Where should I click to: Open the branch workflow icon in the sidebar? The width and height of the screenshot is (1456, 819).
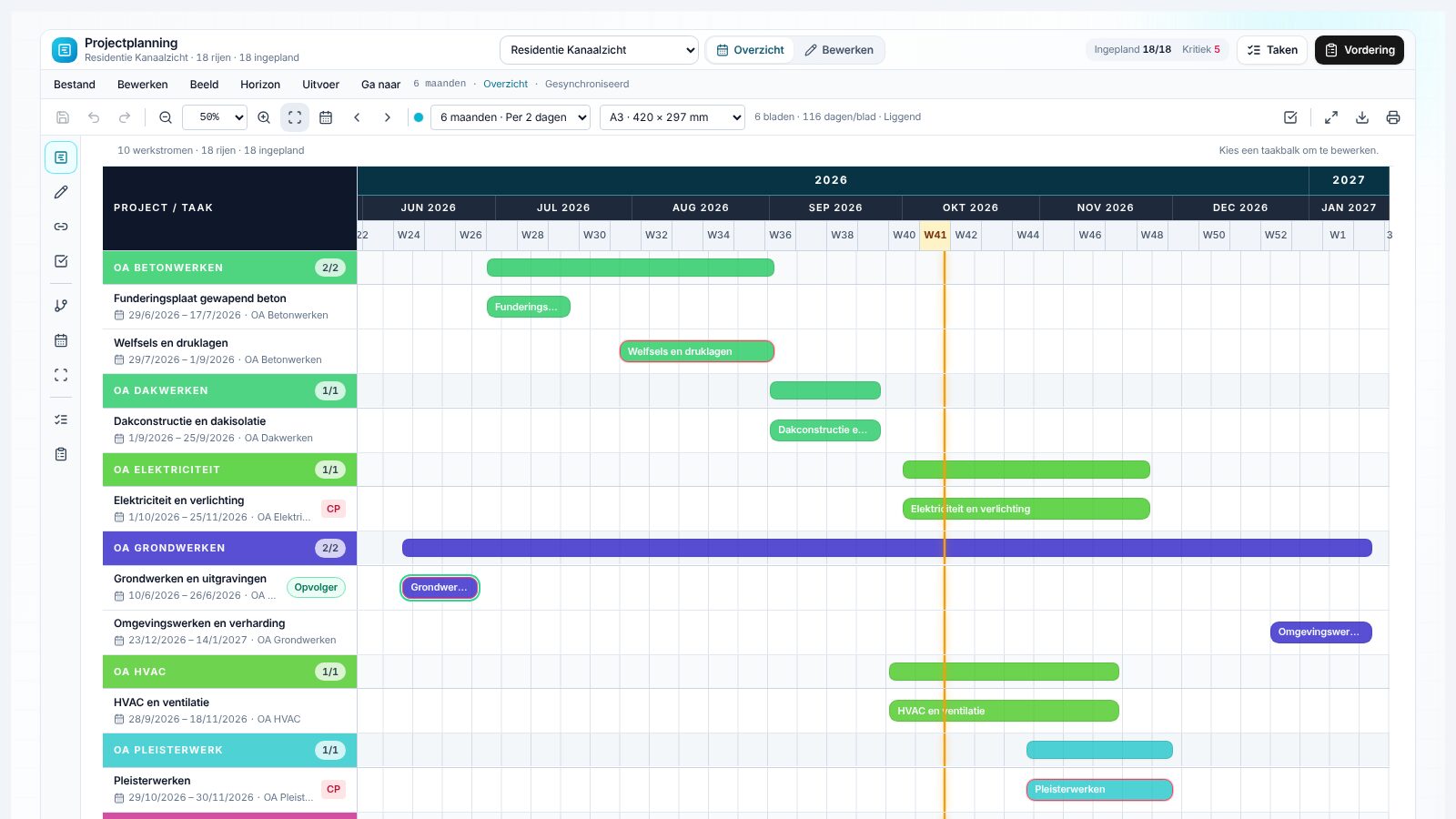(61, 306)
